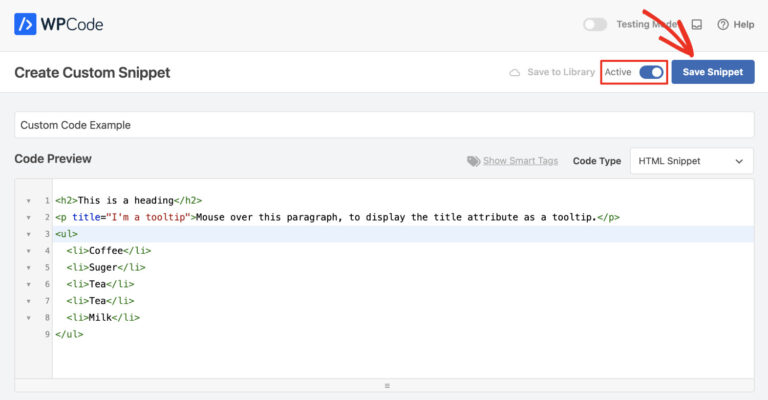Fold code at line 2 arrow
This screenshot has height=400, width=768.
tap(28, 217)
